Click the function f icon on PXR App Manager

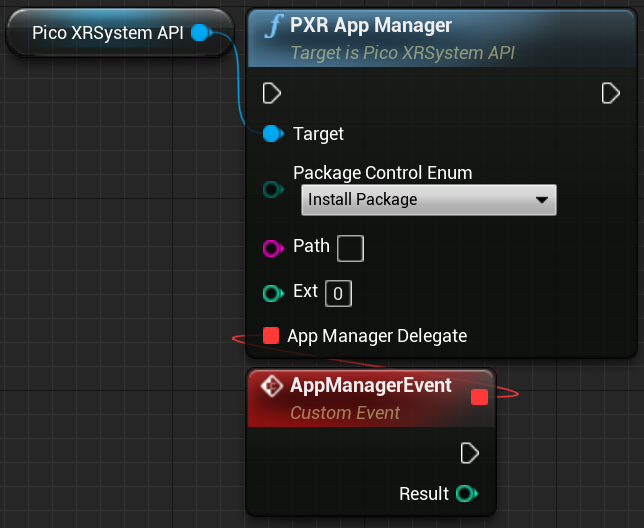tap(274, 26)
